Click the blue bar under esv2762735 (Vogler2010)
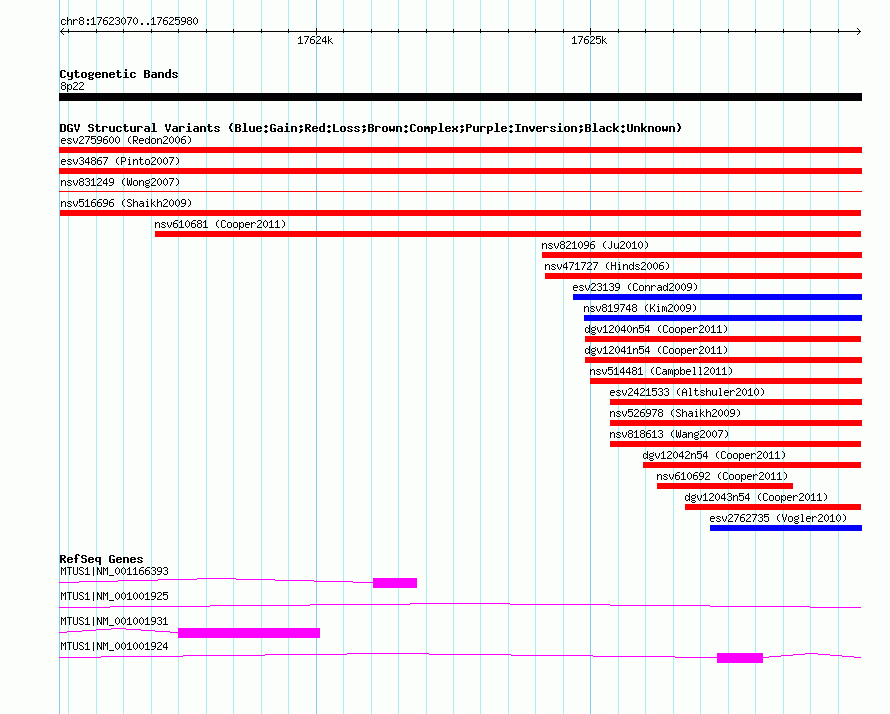 click(786, 528)
